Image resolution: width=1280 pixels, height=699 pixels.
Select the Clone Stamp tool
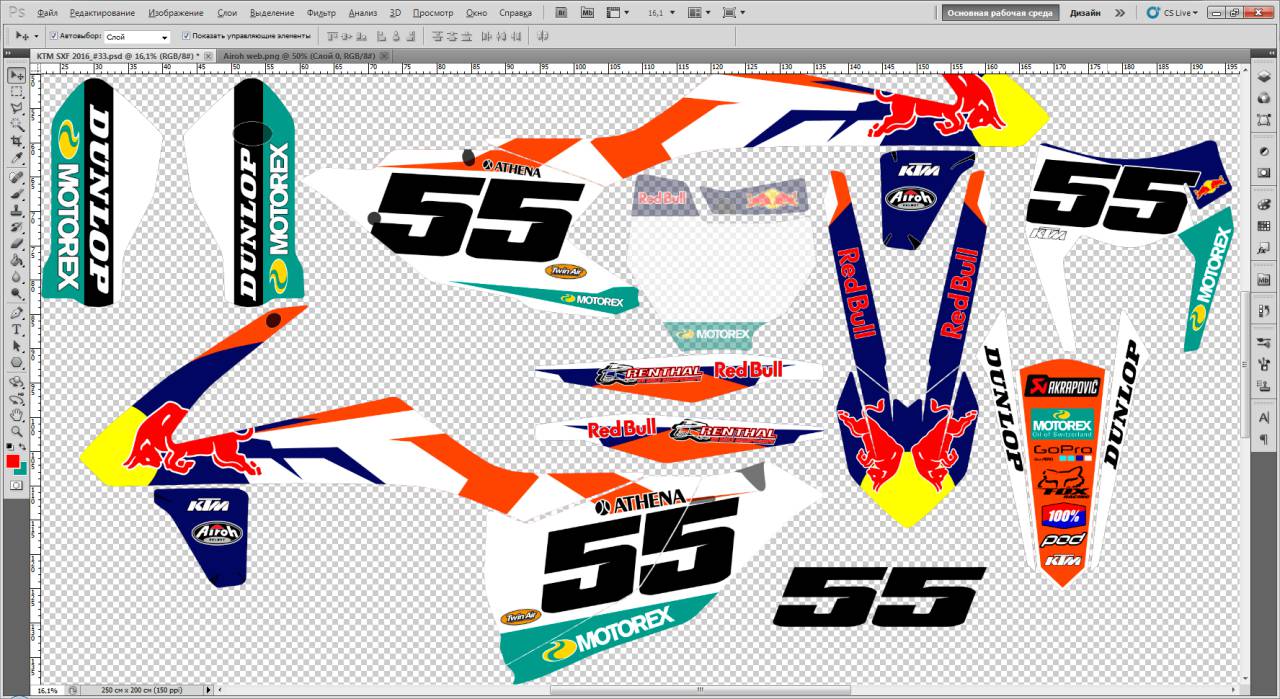(x=17, y=212)
